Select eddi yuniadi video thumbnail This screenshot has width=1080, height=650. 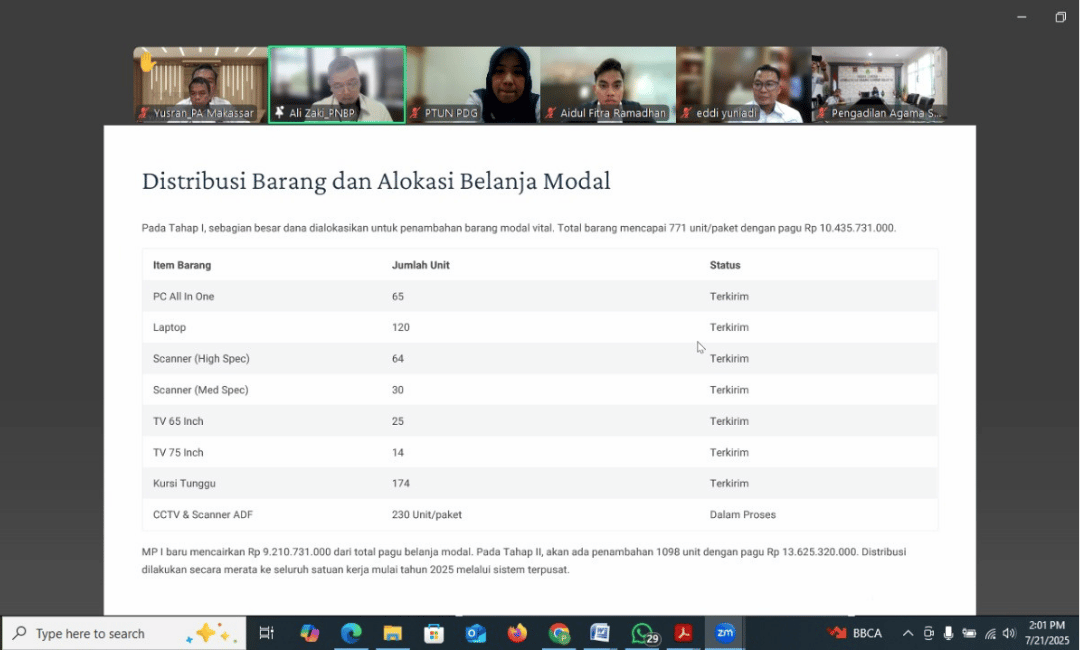pyautogui.click(x=744, y=85)
